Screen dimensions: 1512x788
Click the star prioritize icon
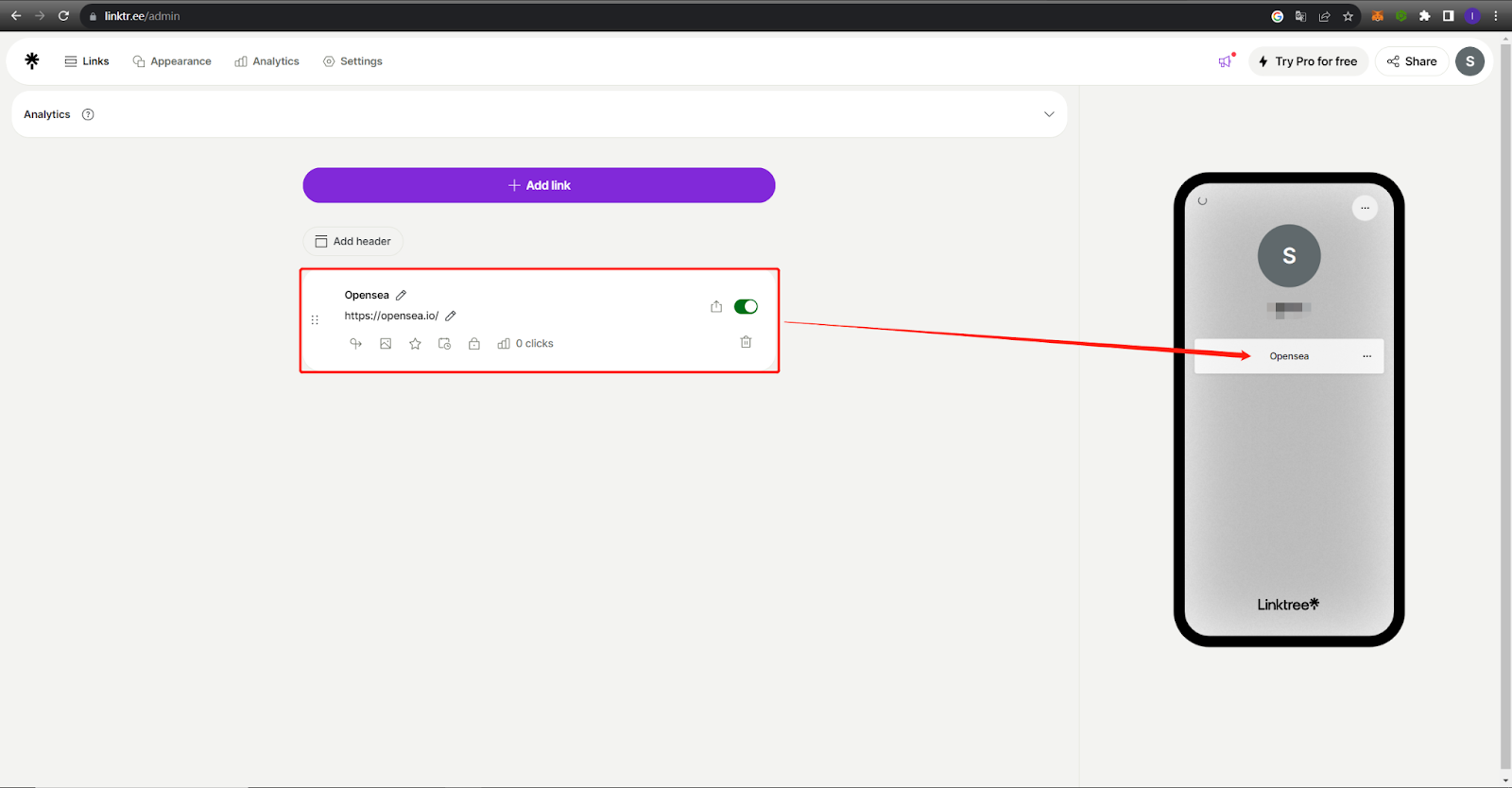[415, 343]
